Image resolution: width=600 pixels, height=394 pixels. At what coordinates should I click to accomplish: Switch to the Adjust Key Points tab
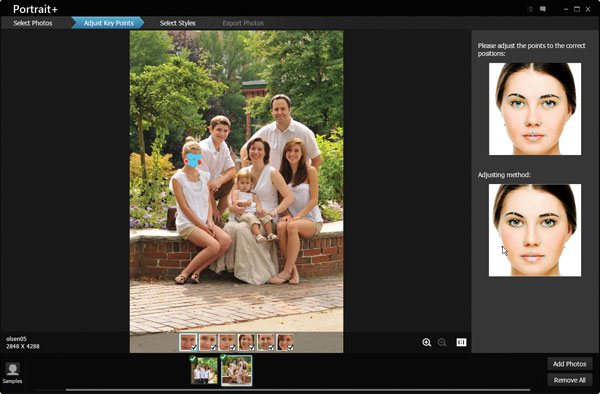pos(108,23)
